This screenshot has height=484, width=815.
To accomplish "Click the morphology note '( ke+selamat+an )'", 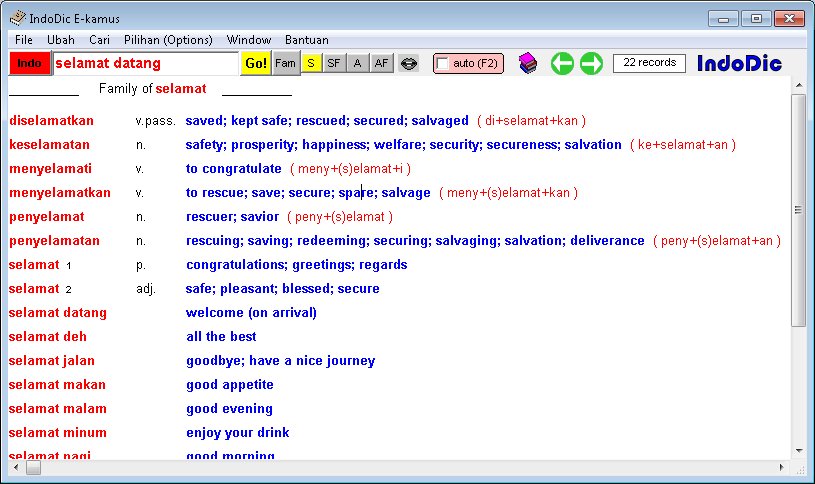I will pos(682,145).
